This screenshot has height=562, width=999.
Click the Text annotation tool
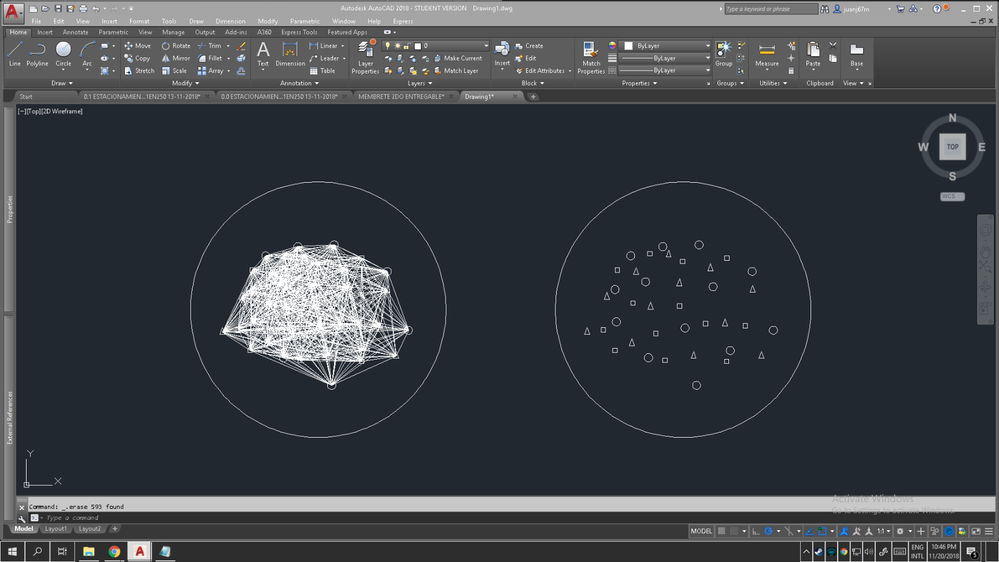[263, 53]
